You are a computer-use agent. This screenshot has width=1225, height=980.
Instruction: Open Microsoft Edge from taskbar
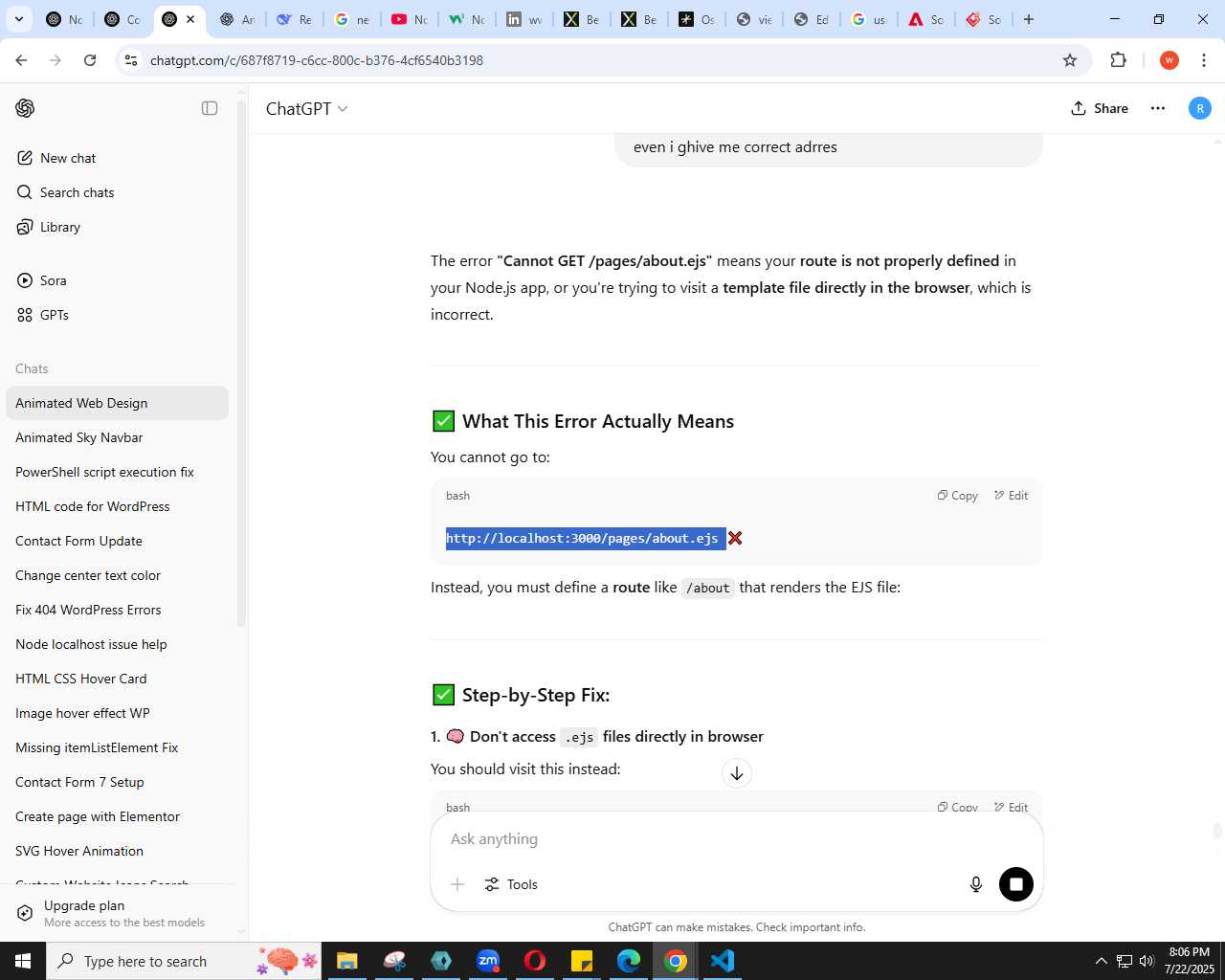629,961
